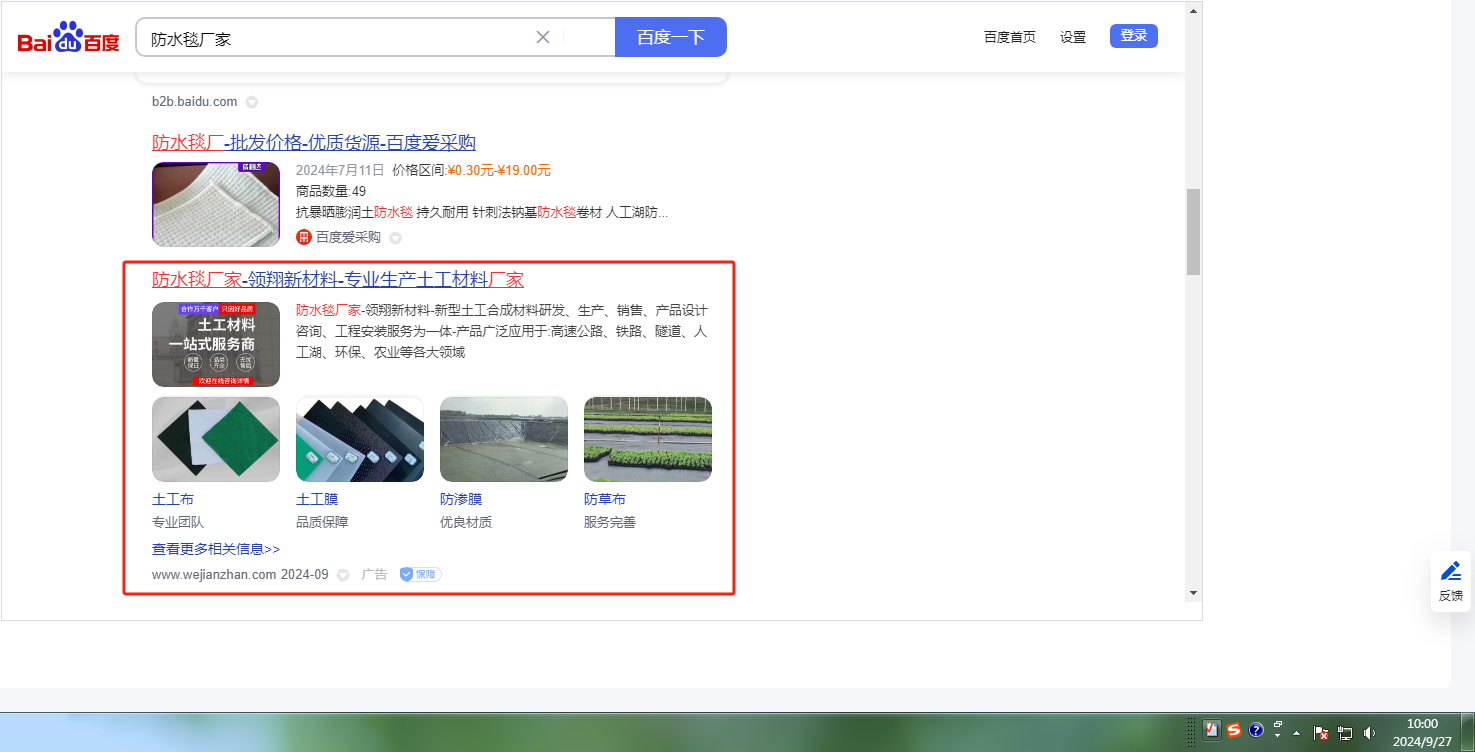Click the 防草布 product image
The height and width of the screenshot is (752, 1475).
[x=648, y=439]
